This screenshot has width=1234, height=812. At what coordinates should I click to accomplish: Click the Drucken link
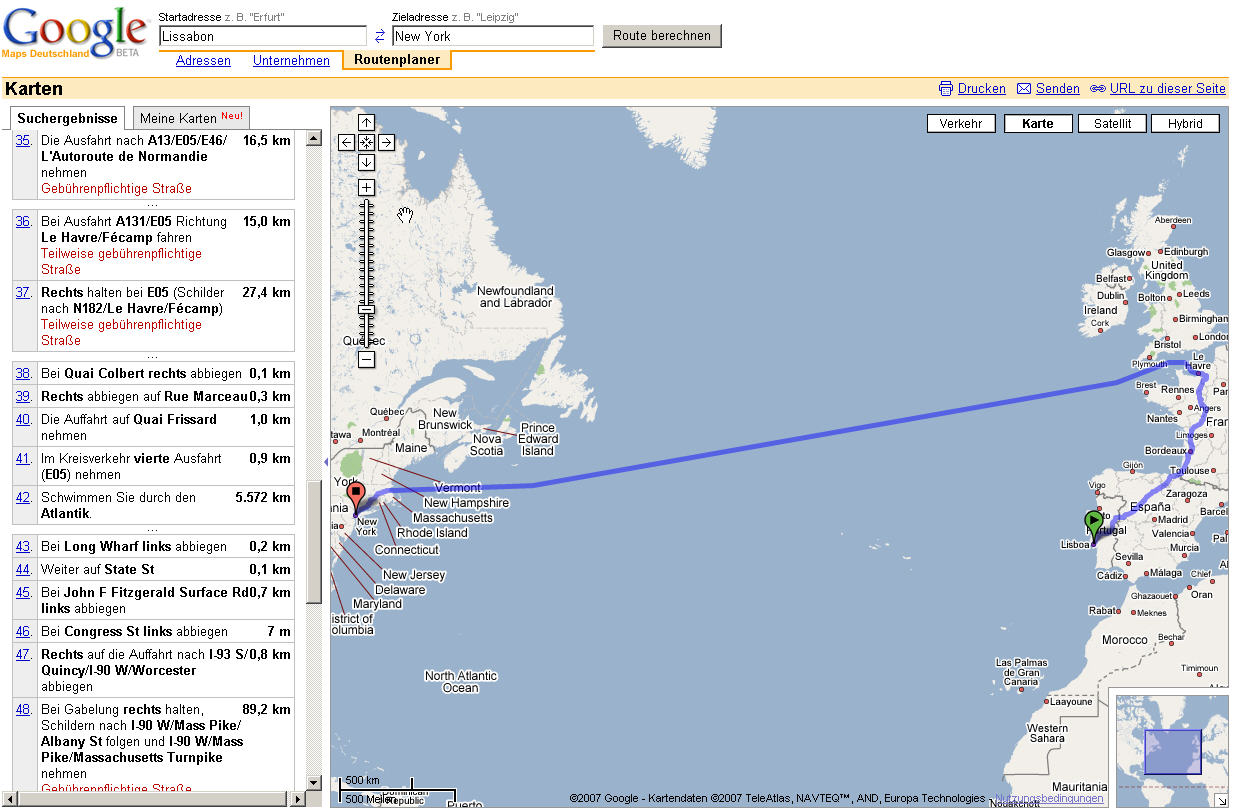tap(982, 88)
